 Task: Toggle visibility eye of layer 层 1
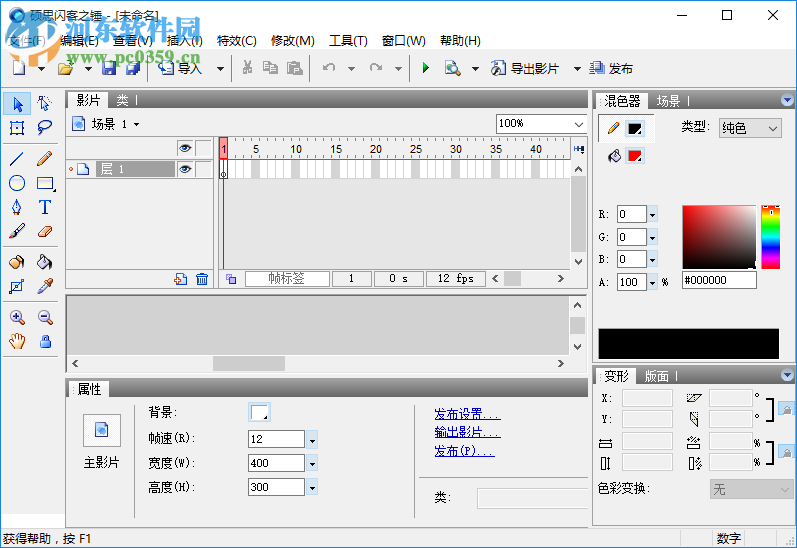click(185, 169)
